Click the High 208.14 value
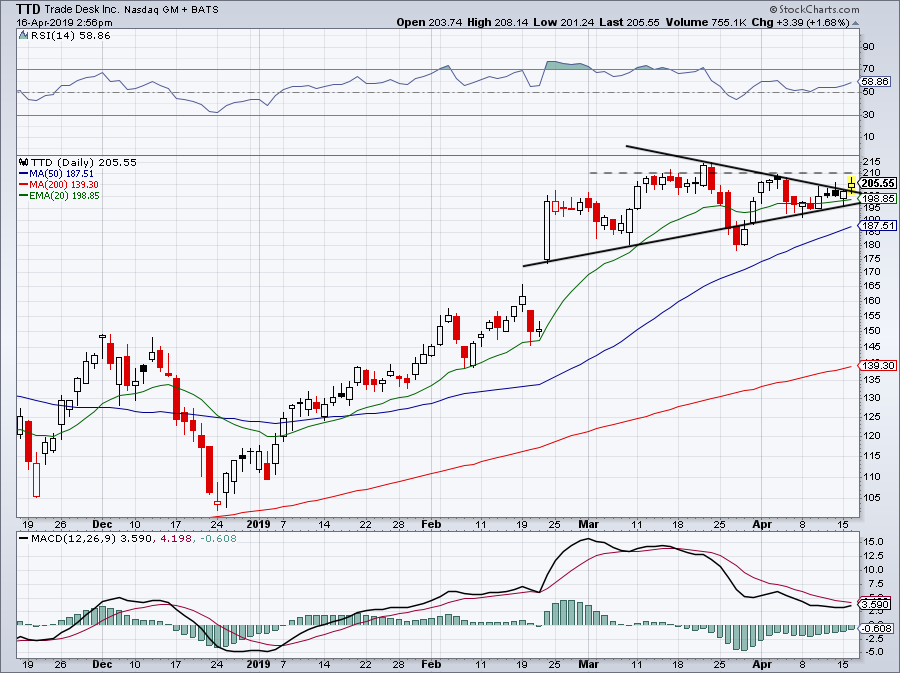The image size is (900, 673). pos(498,22)
